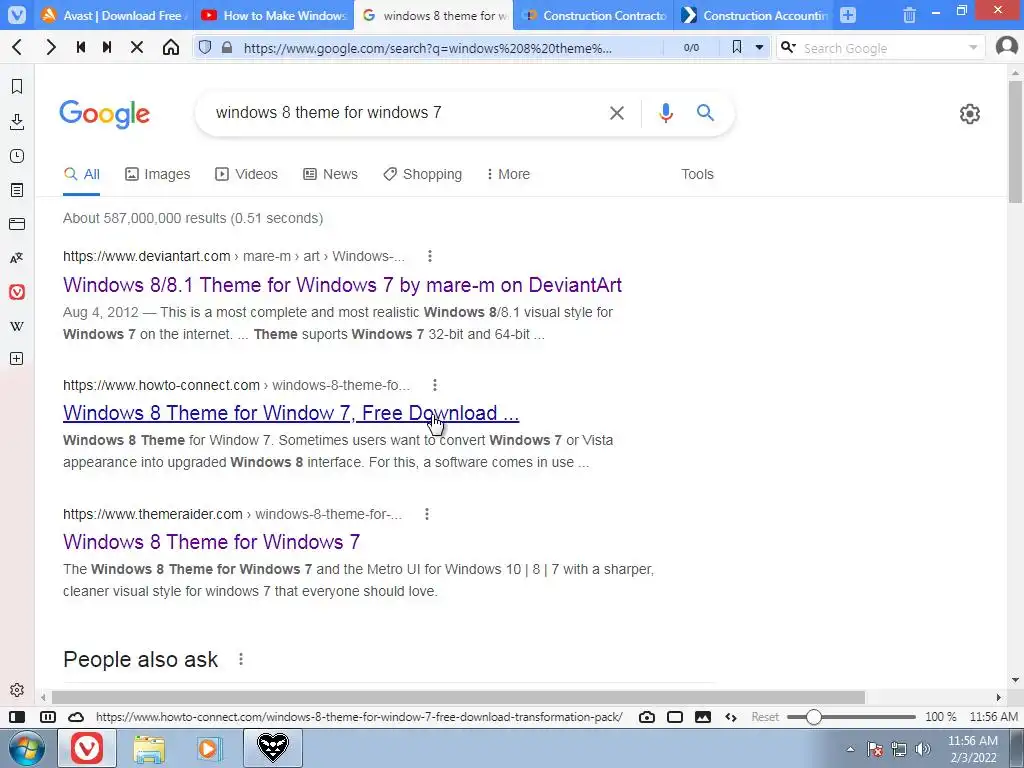The width and height of the screenshot is (1024, 768).
Task: Open browser settings gear in sidebar
Action: click(17, 690)
